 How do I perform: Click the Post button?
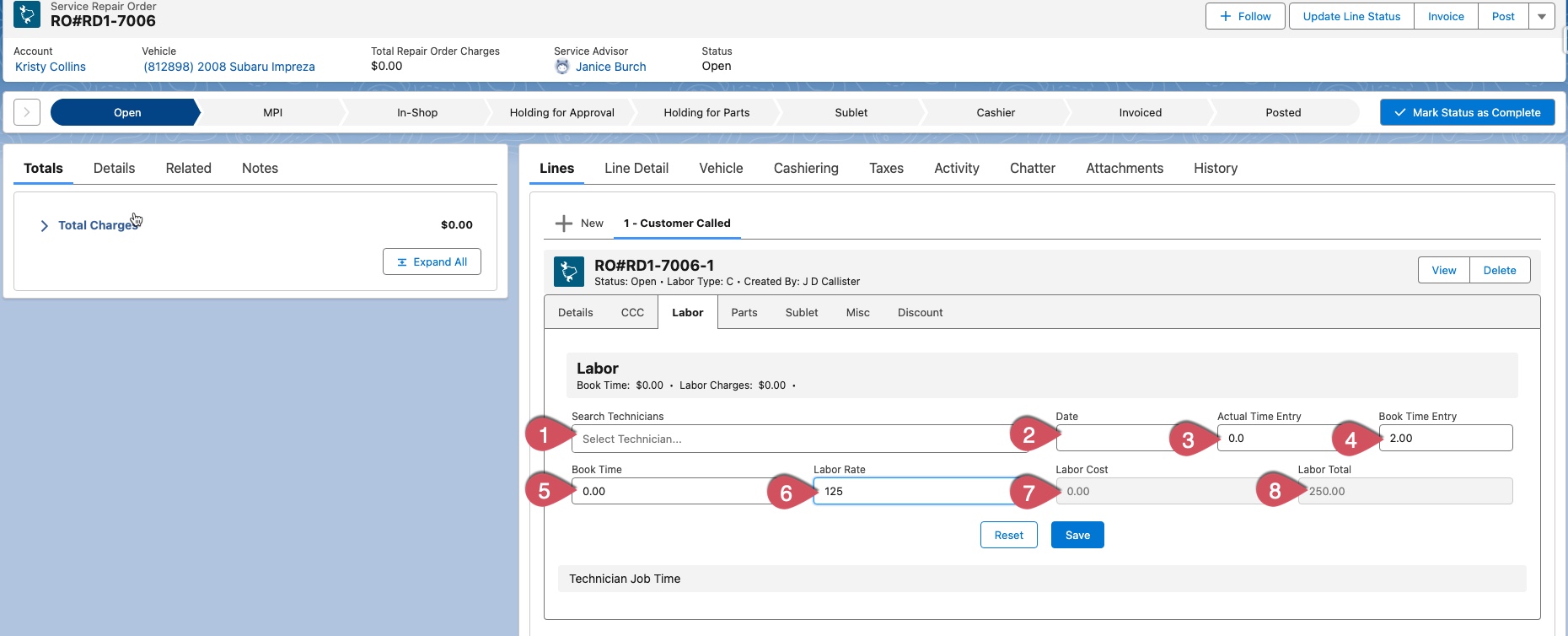pyautogui.click(x=1503, y=16)
